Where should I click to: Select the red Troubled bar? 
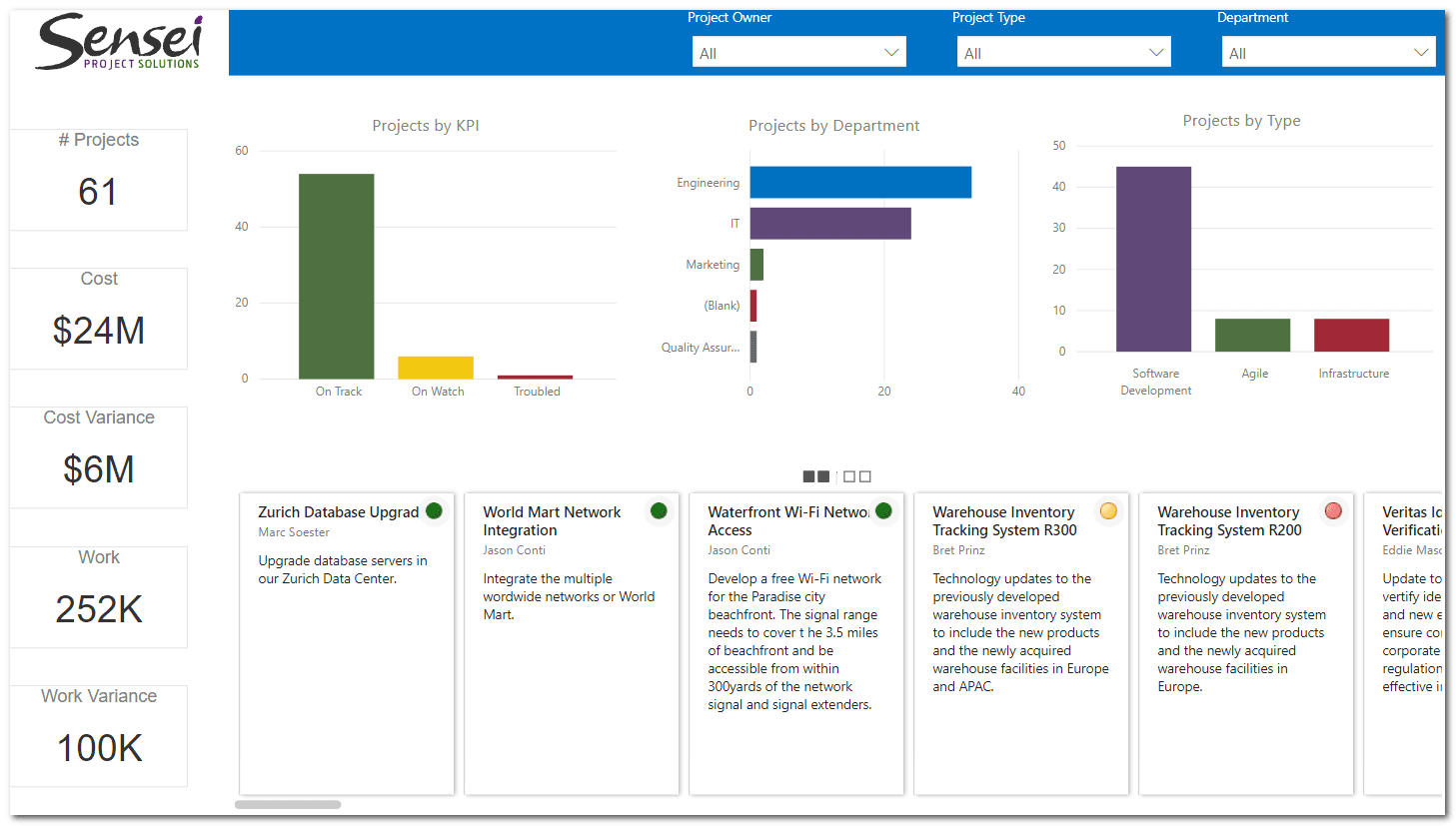click(535, 378)
